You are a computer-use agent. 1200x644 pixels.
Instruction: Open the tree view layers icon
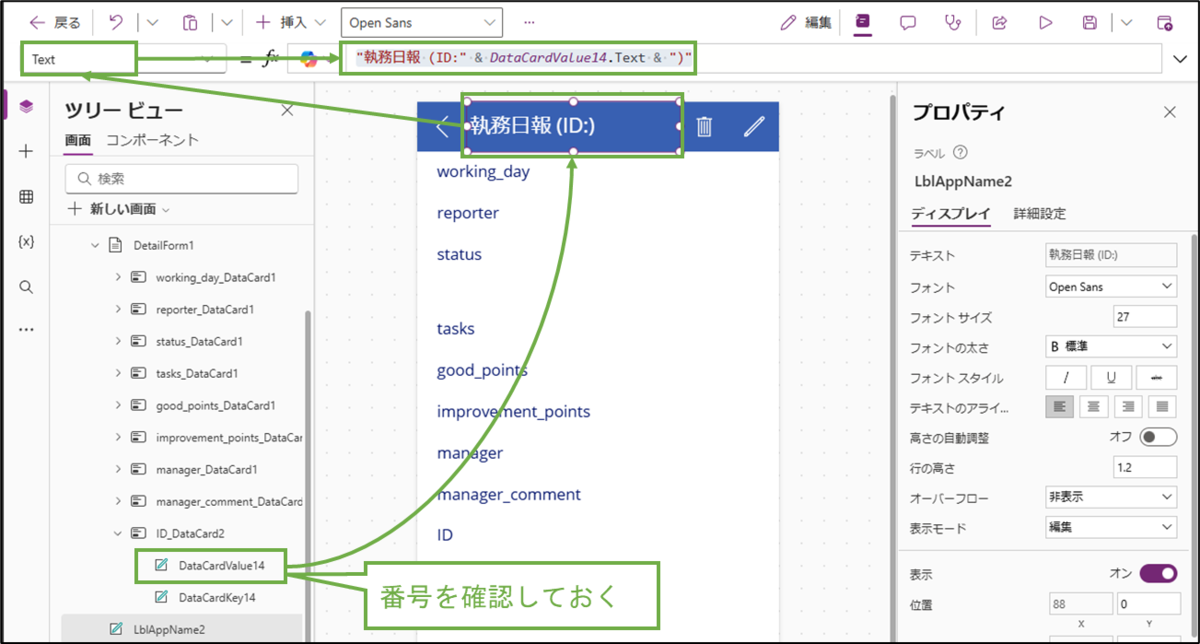[x=26, y=106]
